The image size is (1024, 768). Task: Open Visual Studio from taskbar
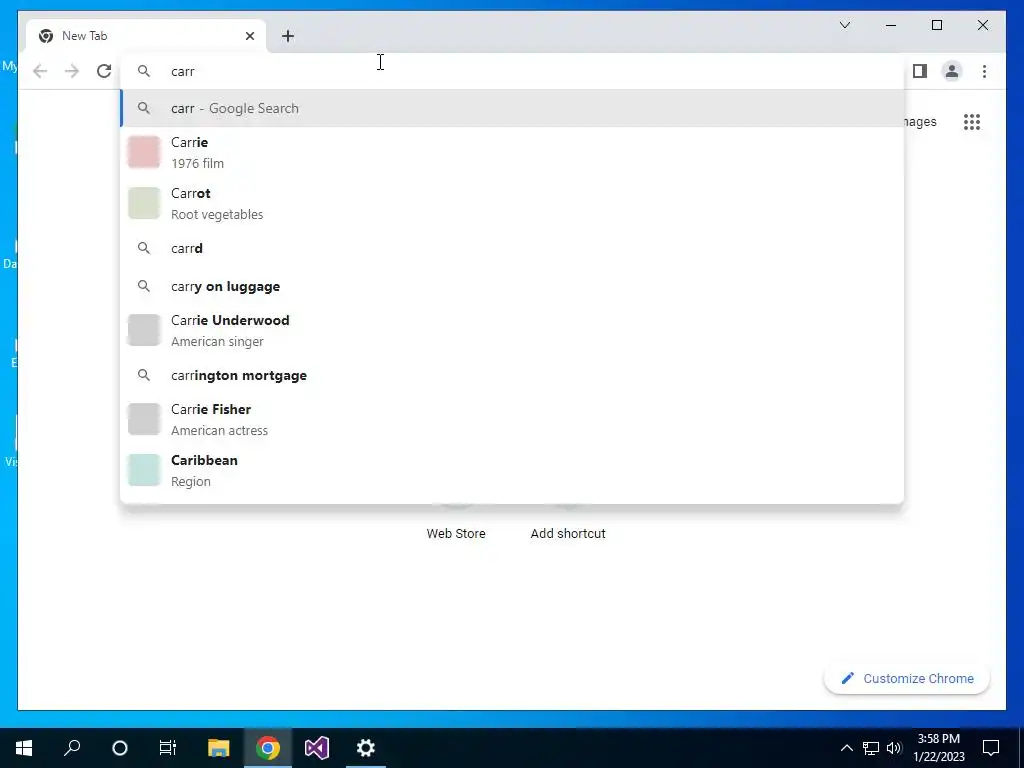(317, 748)
